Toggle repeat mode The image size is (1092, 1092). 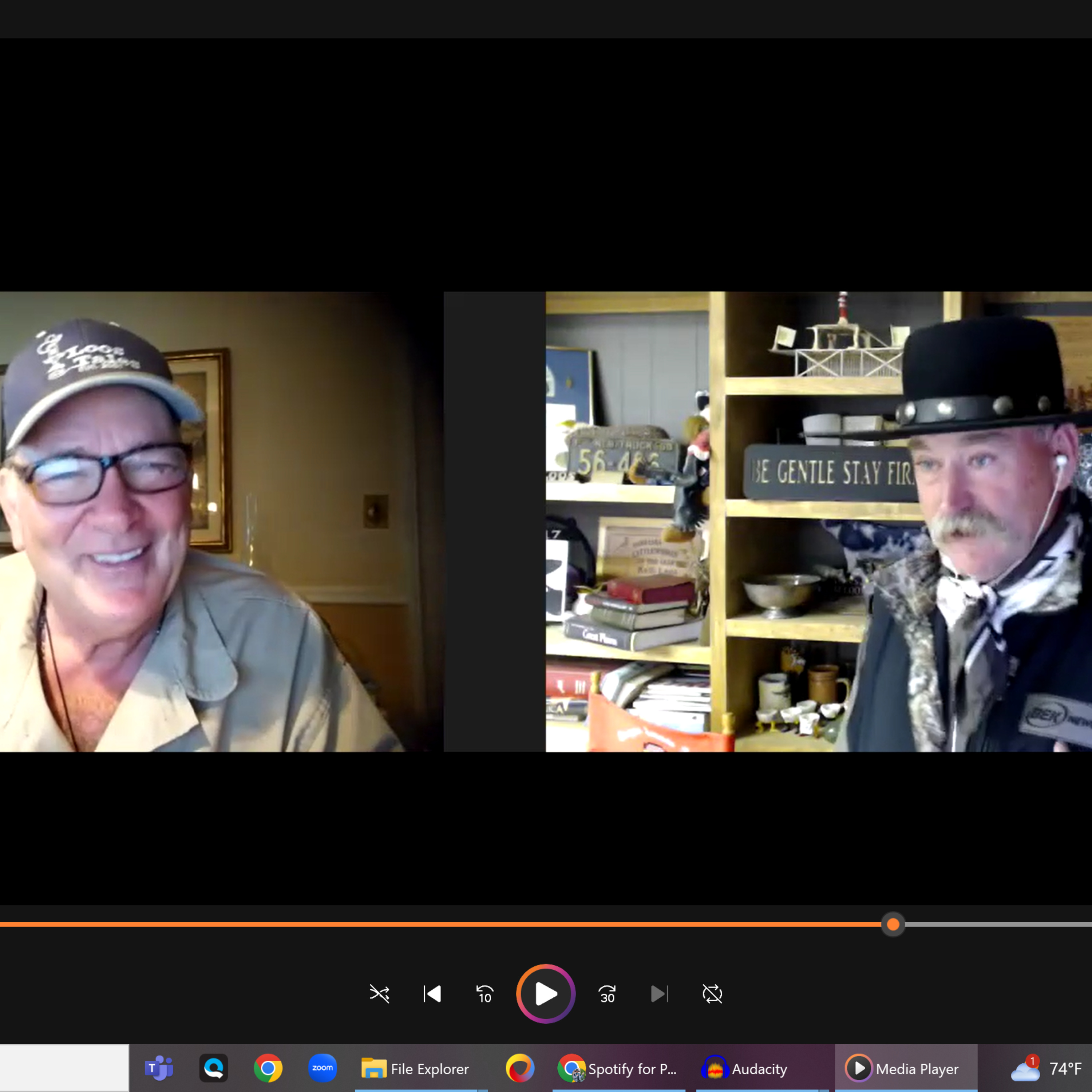coord(712,994)
